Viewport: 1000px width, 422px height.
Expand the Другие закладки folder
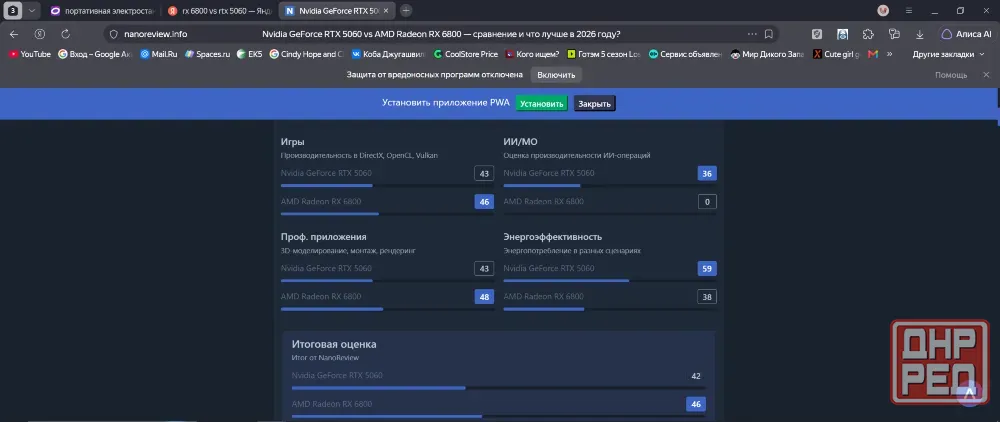click(948, 54)
